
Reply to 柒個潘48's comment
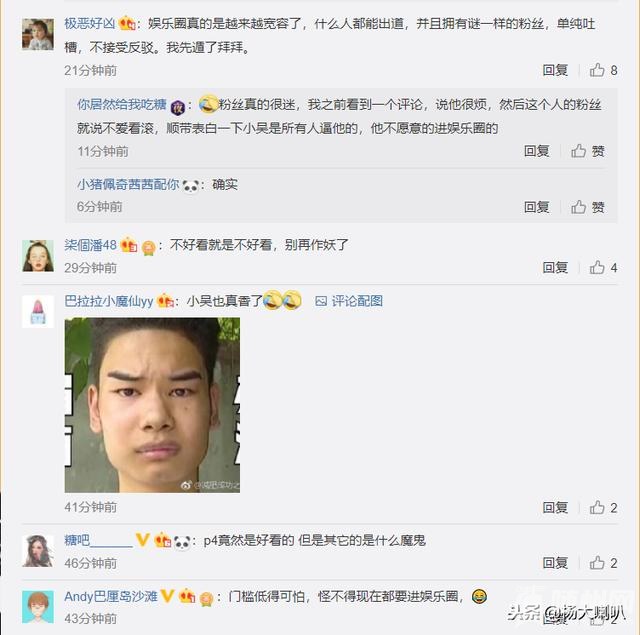point(555,268)
